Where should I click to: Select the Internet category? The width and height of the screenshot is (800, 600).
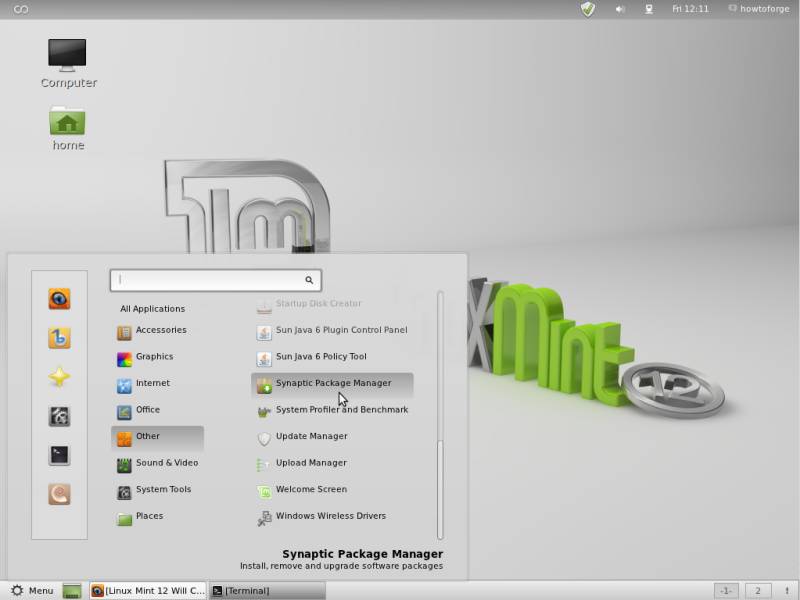point(157,384)
